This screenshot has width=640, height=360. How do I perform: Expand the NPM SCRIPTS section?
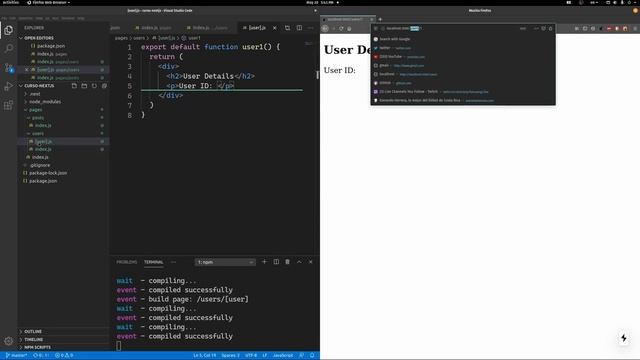click(x=63, y=347)
